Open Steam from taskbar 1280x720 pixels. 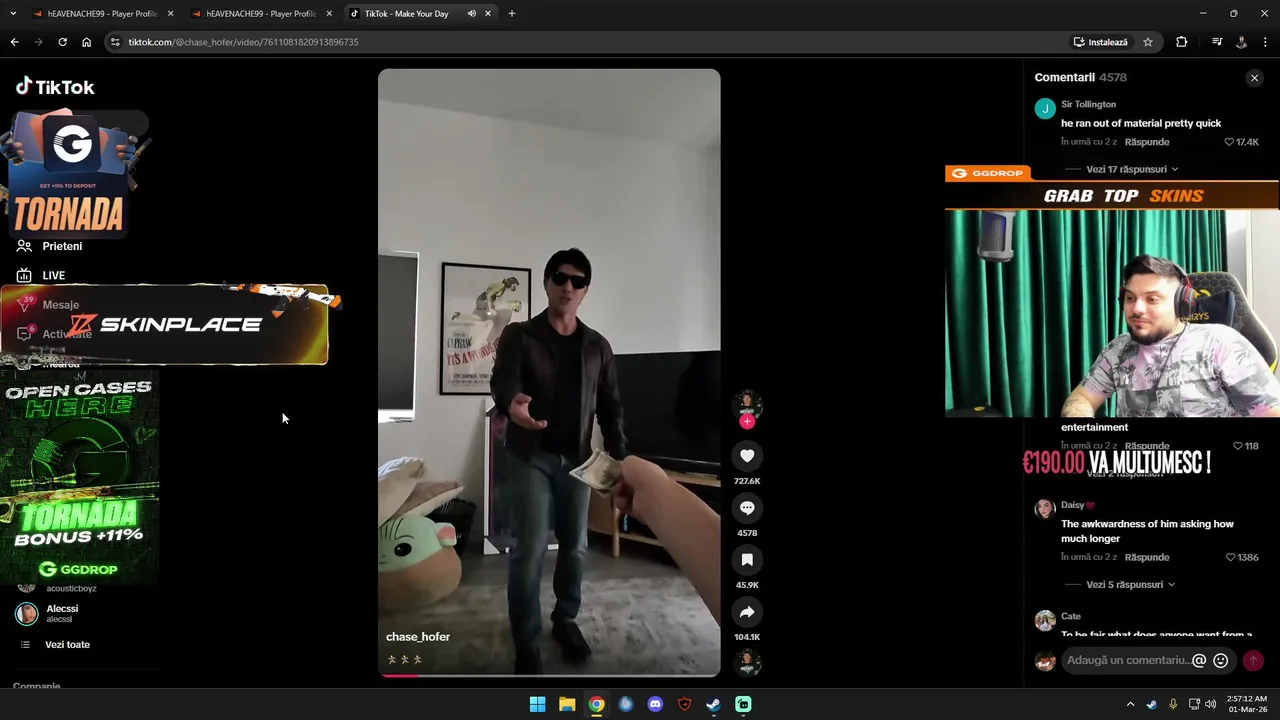tap(713, 704)
